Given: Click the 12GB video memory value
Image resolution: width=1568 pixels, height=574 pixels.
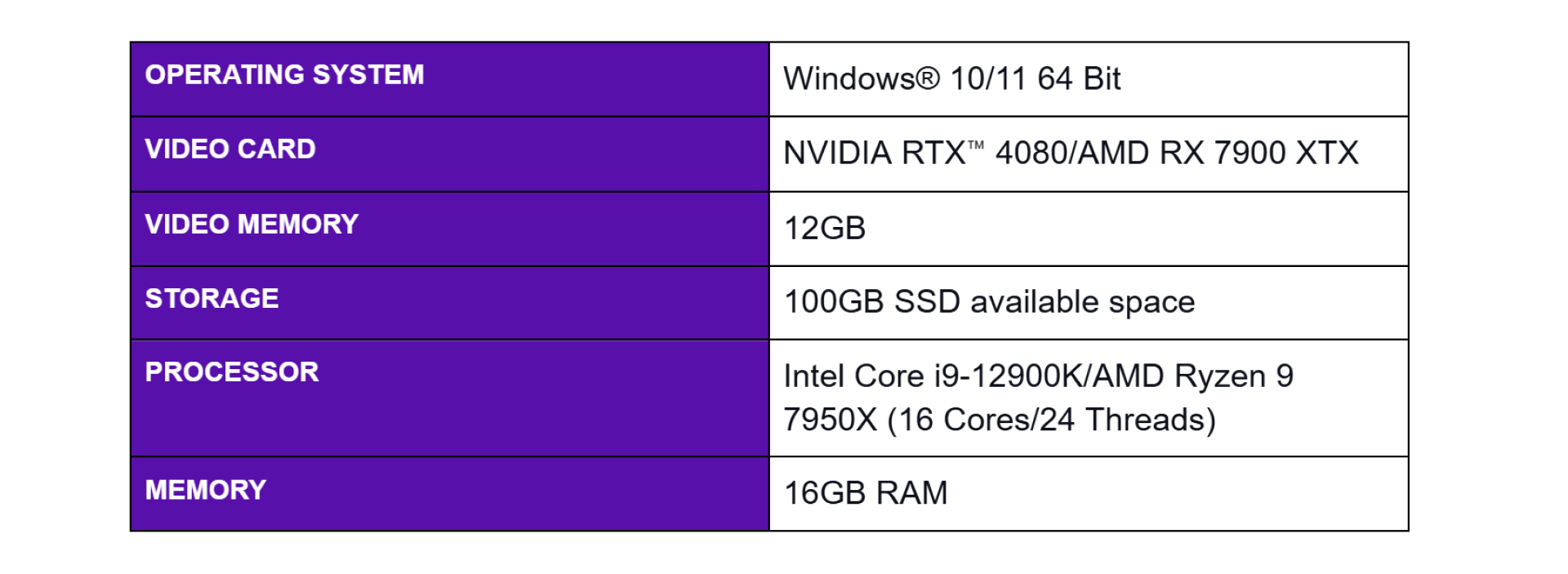Looking at the screenshot, I should [825, 229].
